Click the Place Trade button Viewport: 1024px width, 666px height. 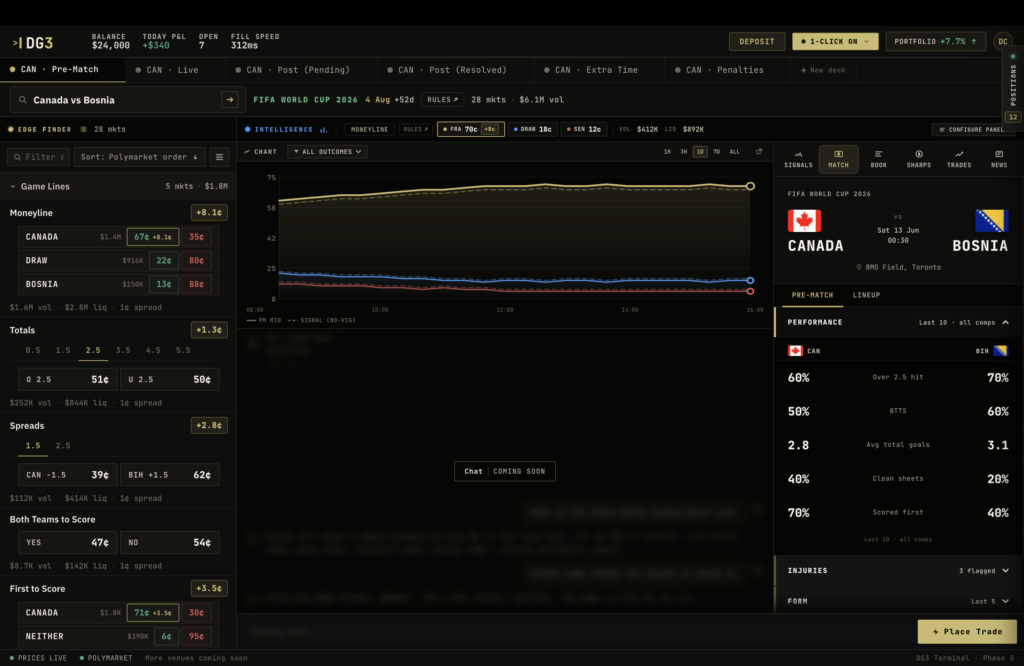point(967,631)
